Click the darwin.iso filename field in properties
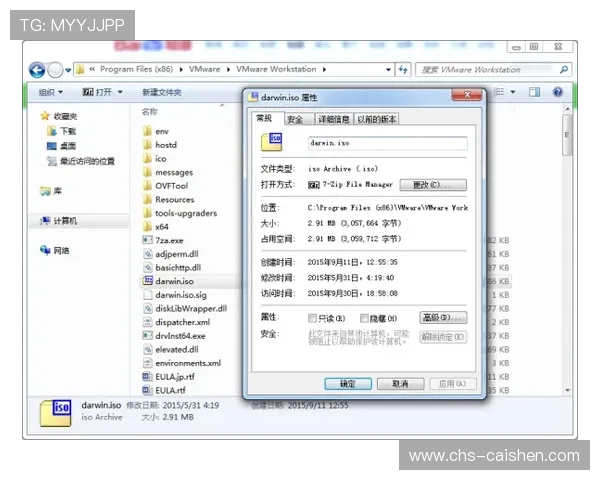The height and width of the screenshot is (480, 600). [x=388, y=143]
